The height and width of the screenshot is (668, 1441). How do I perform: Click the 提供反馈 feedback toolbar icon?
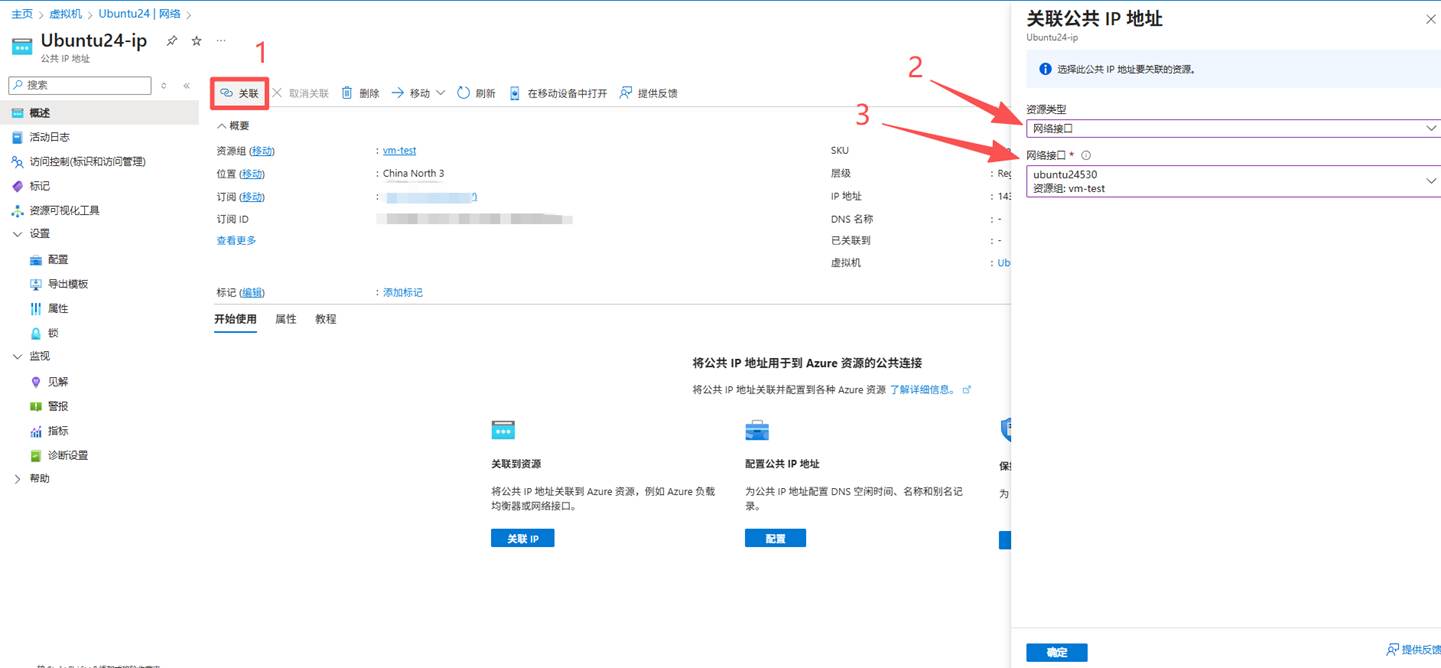626,93
